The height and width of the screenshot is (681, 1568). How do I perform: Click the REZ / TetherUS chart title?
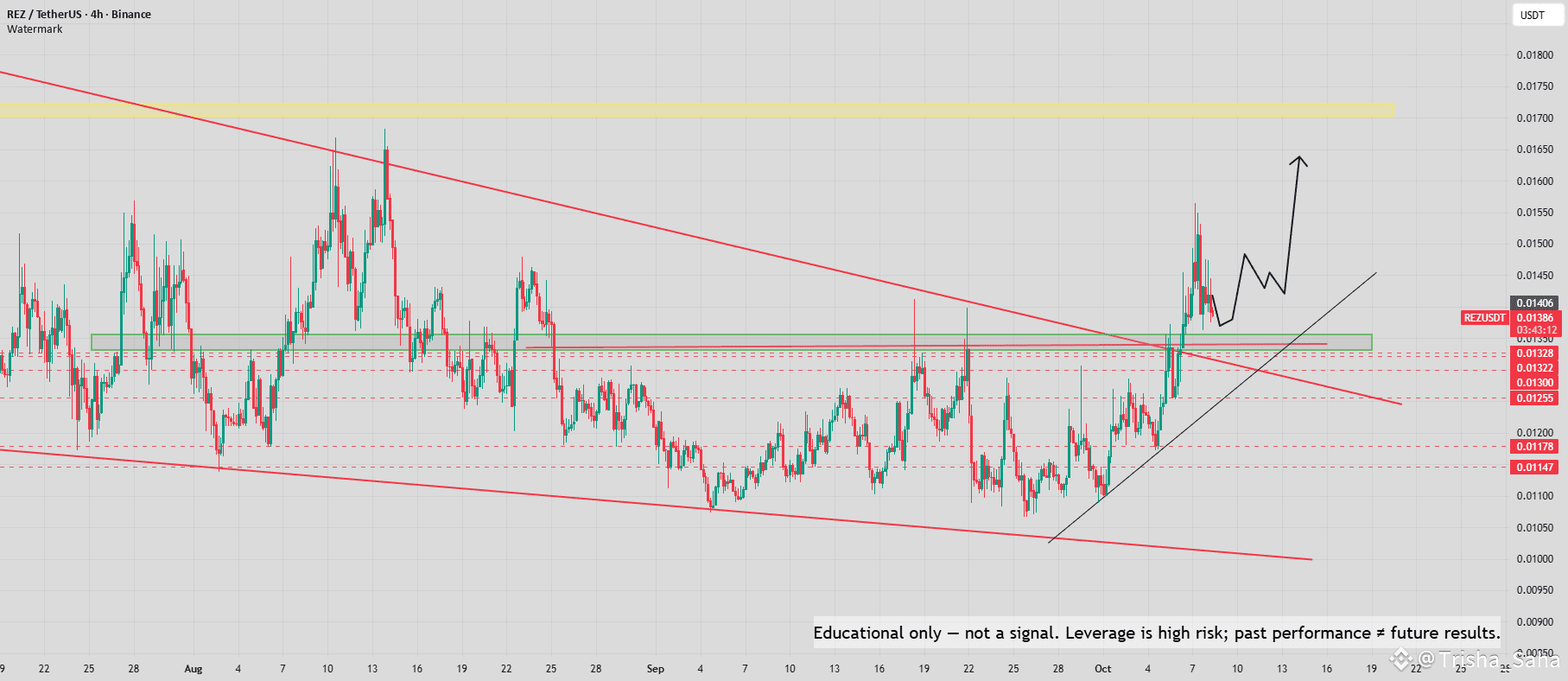[x=79, y=15]
